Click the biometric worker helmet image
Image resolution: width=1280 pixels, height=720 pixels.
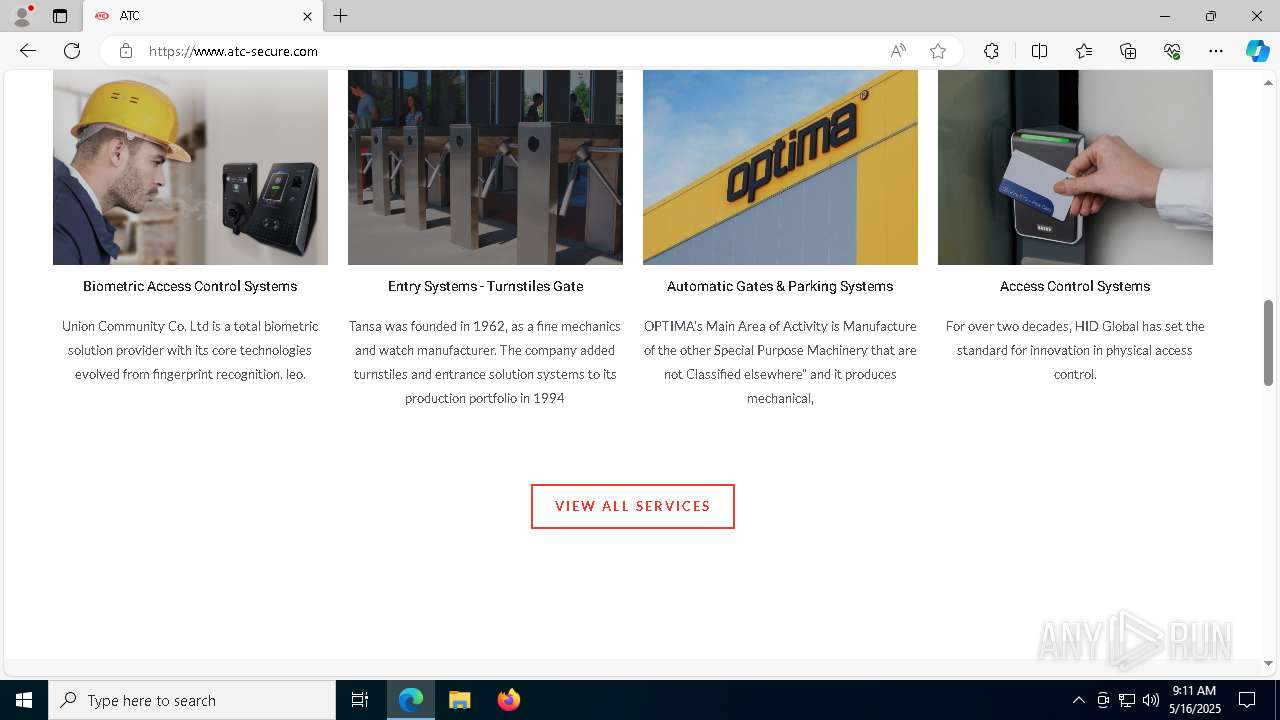click(190, 167)
